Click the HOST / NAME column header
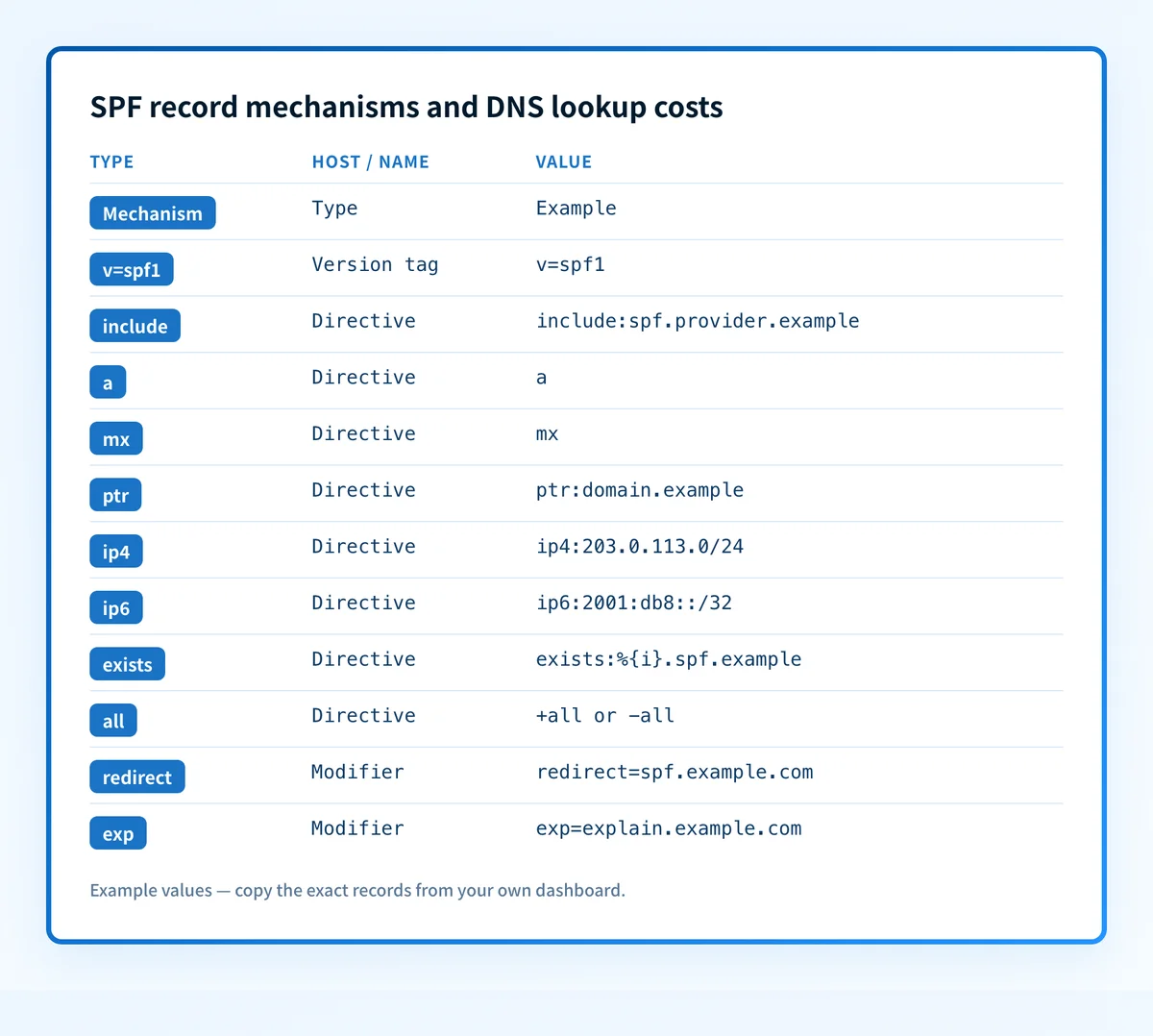 click(371, 161)
